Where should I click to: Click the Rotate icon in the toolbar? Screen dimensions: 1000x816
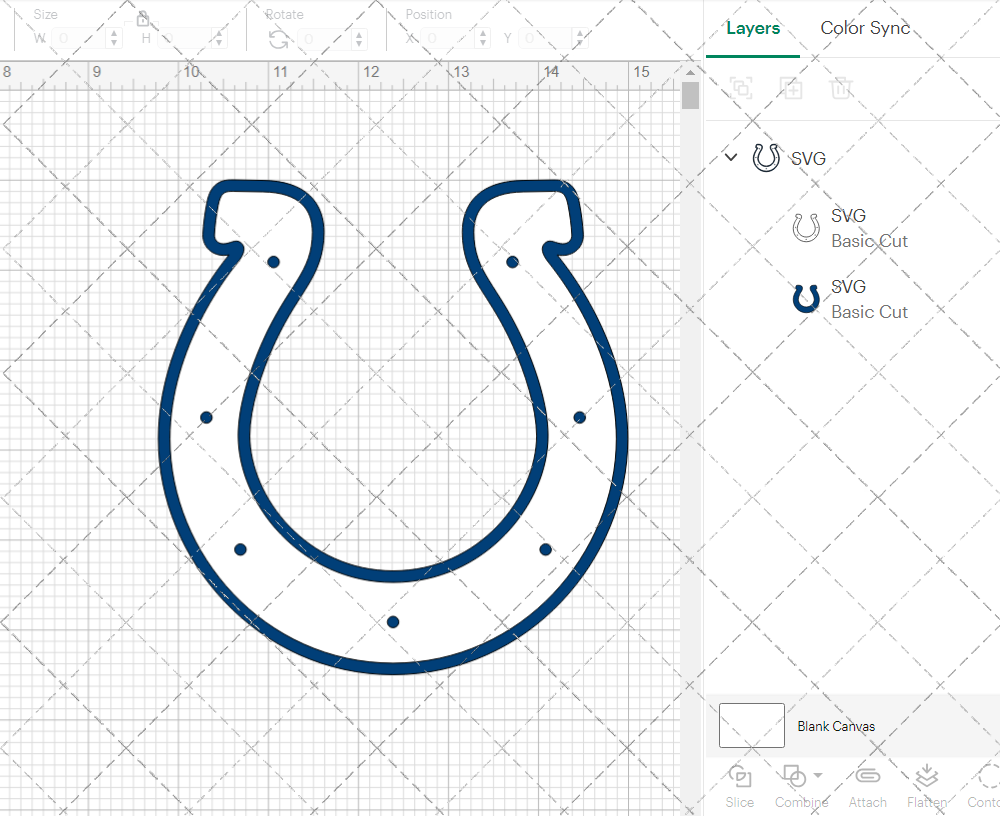278,39
